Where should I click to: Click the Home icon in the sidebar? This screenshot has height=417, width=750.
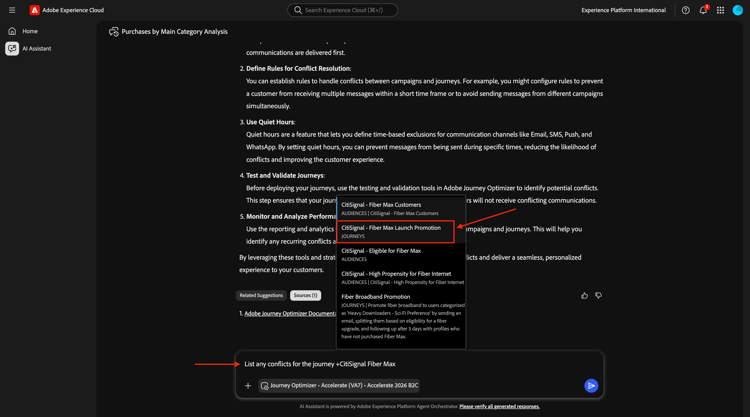12,31
